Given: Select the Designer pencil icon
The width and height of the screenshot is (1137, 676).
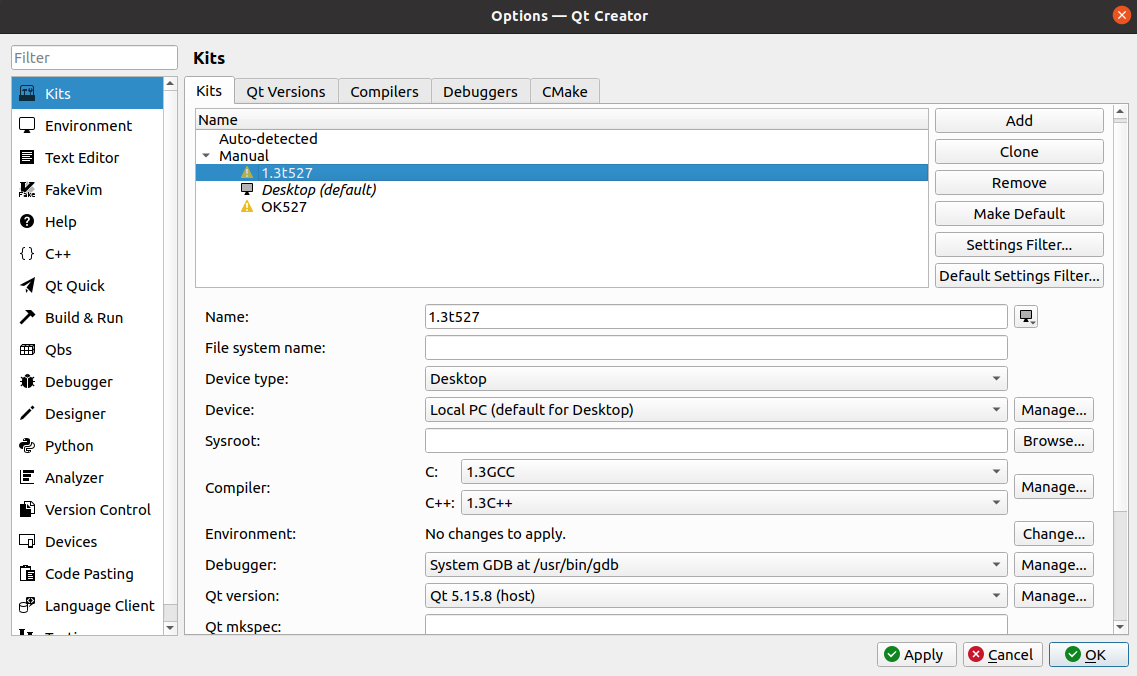Looking at the screenshot, I should coord(27,413).
